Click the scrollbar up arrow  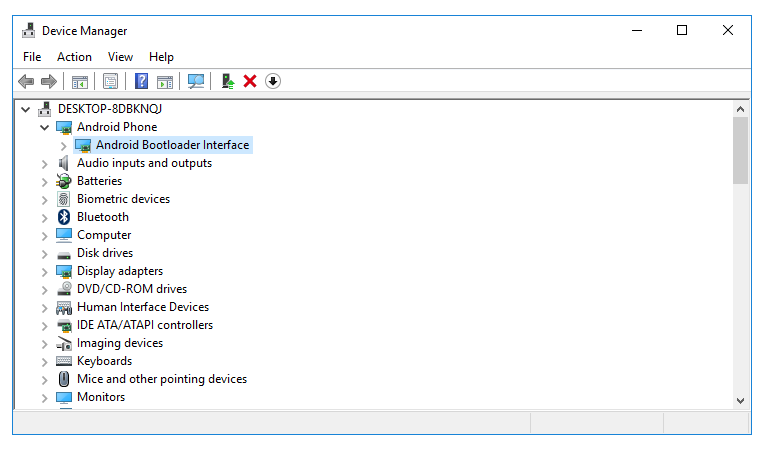click(740, 109)
